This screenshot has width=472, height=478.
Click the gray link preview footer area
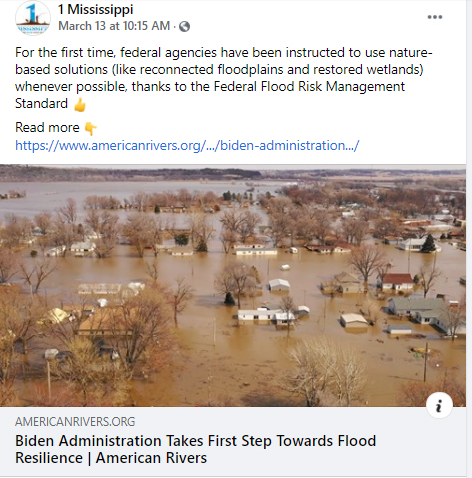click(233, 441)
